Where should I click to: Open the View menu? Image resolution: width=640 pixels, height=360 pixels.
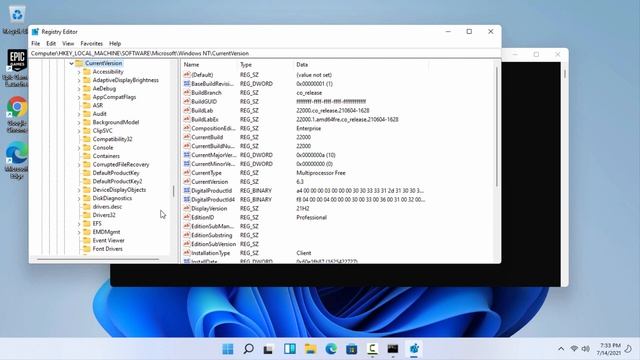(x=68, y=43)
